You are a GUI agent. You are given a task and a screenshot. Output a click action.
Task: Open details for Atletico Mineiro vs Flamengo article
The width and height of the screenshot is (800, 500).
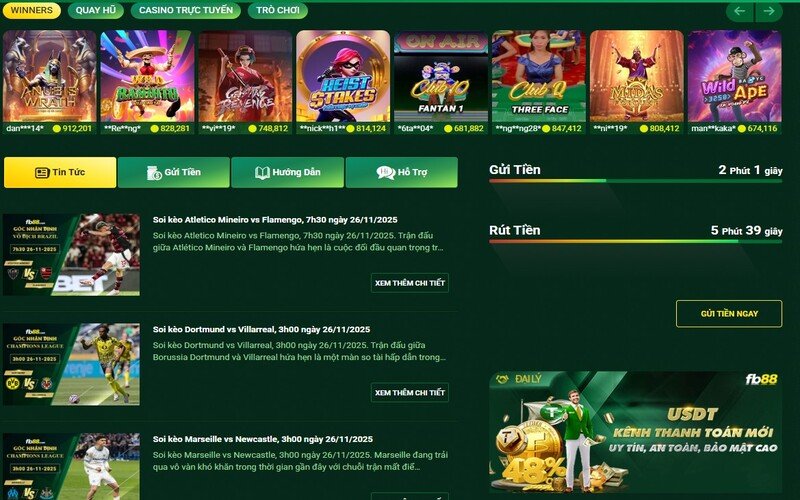pos(410,283)
